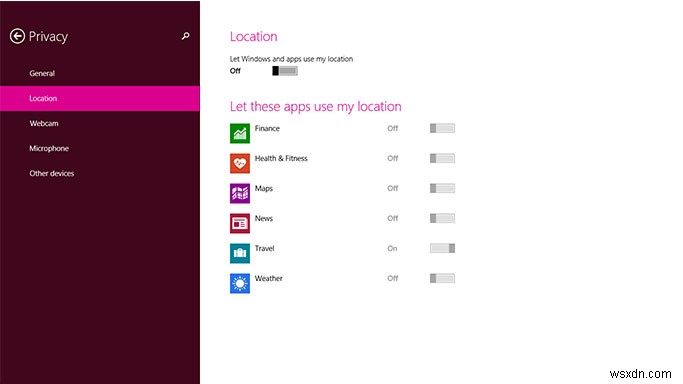Click the bold Off status under Location
Viewport: 683px width, 384px height.
pos(235,71)
